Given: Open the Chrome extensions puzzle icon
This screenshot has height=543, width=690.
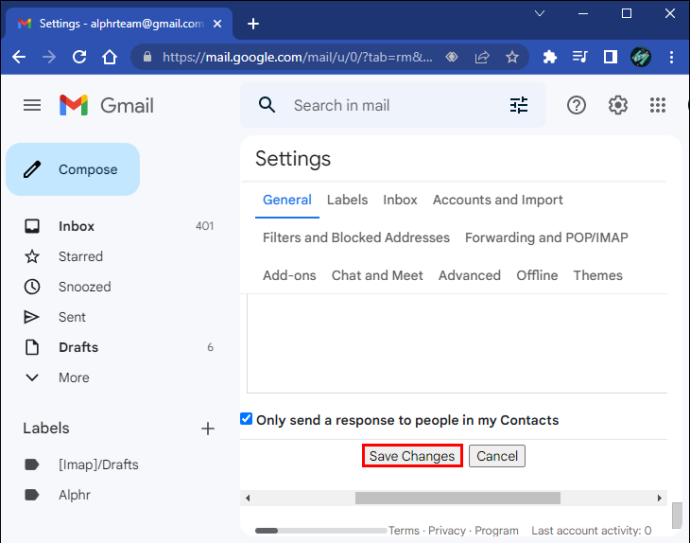Looking at the screenshot, I should click(550, 57).
